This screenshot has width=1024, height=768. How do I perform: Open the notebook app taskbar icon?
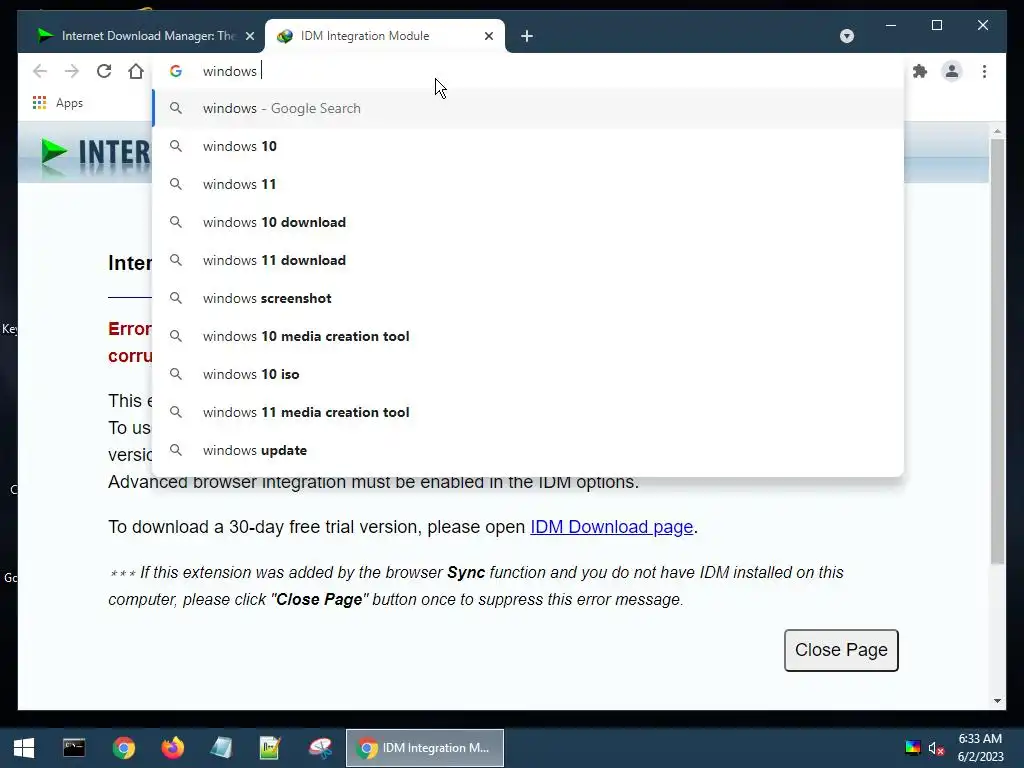point(221,748)
